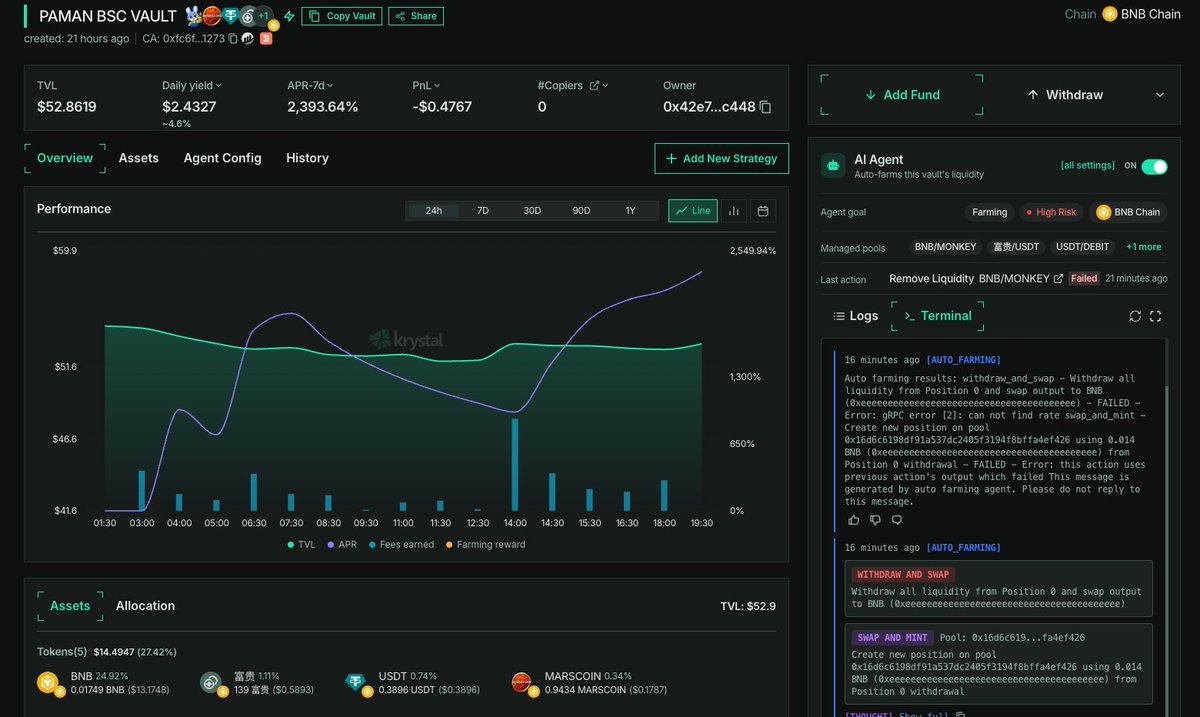1200x717 pixels.
Task: Open the all settings link
Action: point(1088,166)
